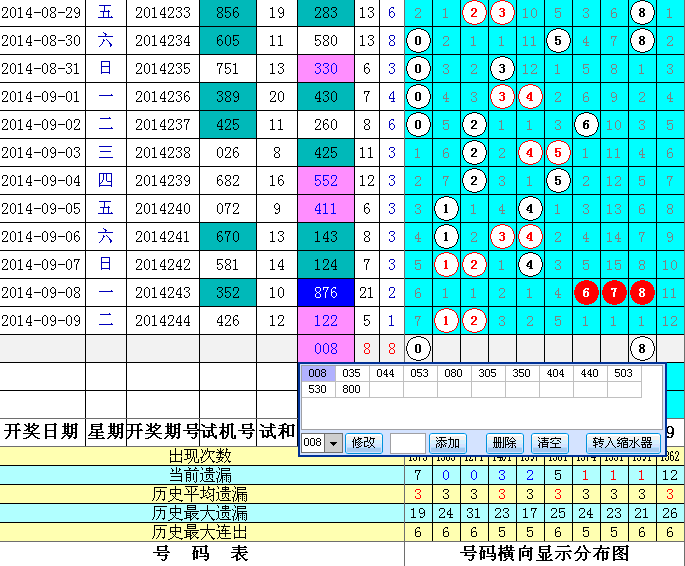Click circled 0 in the 008 prediction row

[419, 348]
